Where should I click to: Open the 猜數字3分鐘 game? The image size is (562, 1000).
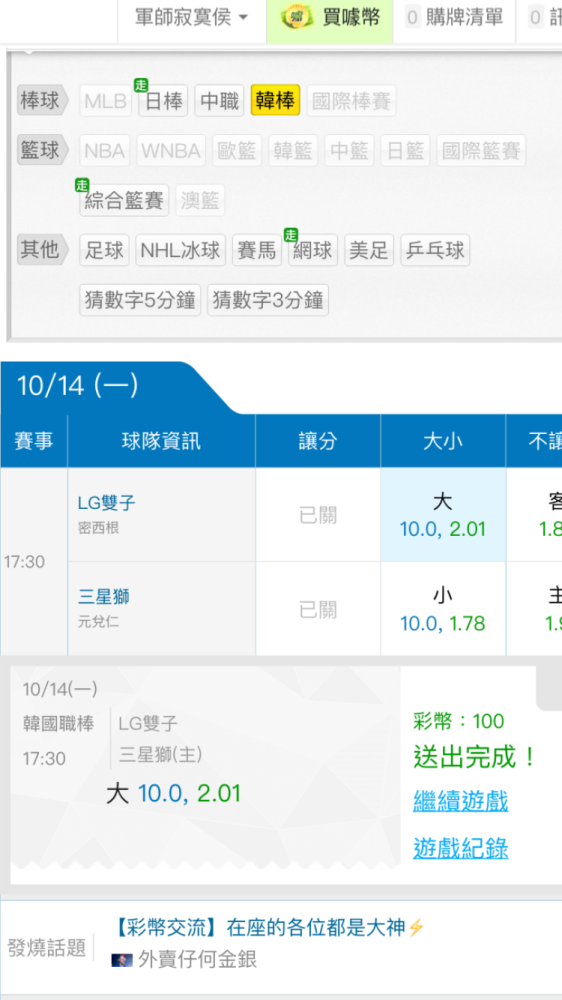click(268, 300)
